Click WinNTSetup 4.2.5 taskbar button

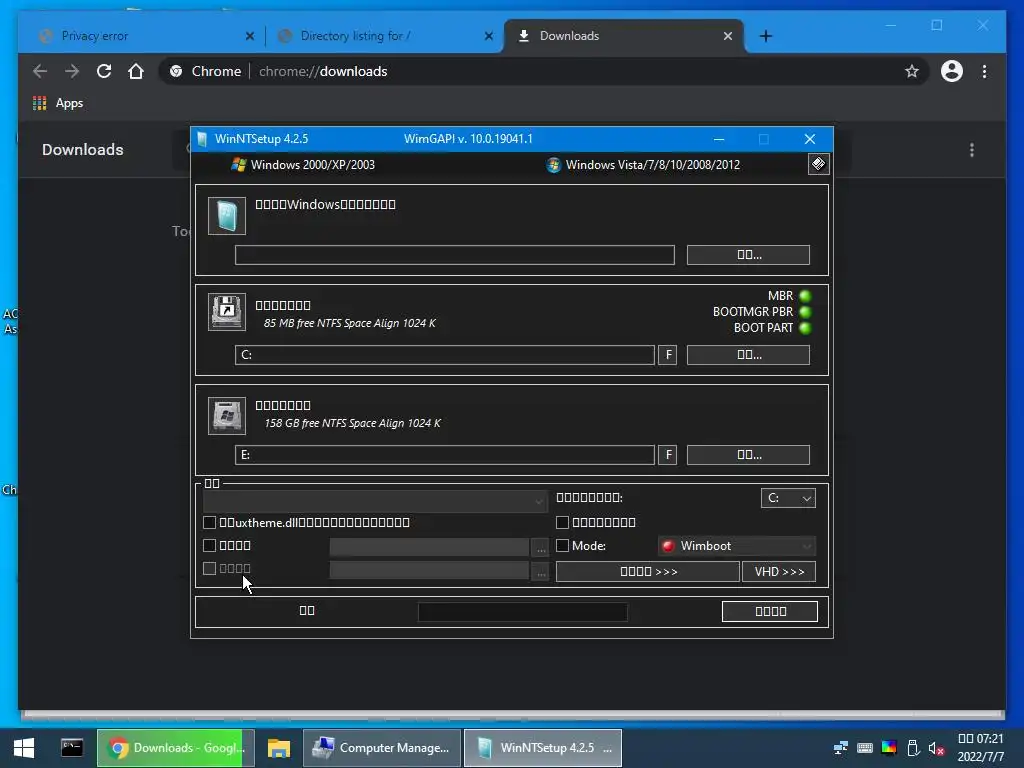coord(543,748)
